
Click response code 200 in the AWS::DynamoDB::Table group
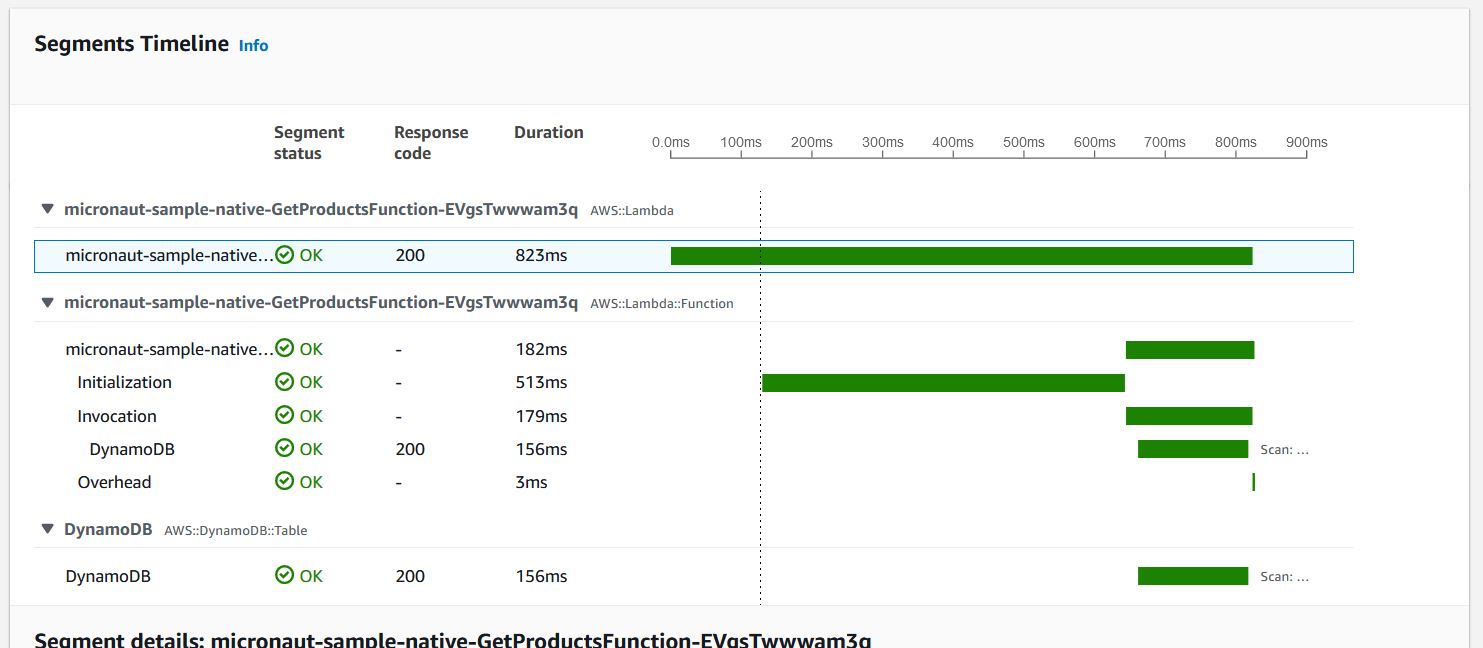click(410, 576)
